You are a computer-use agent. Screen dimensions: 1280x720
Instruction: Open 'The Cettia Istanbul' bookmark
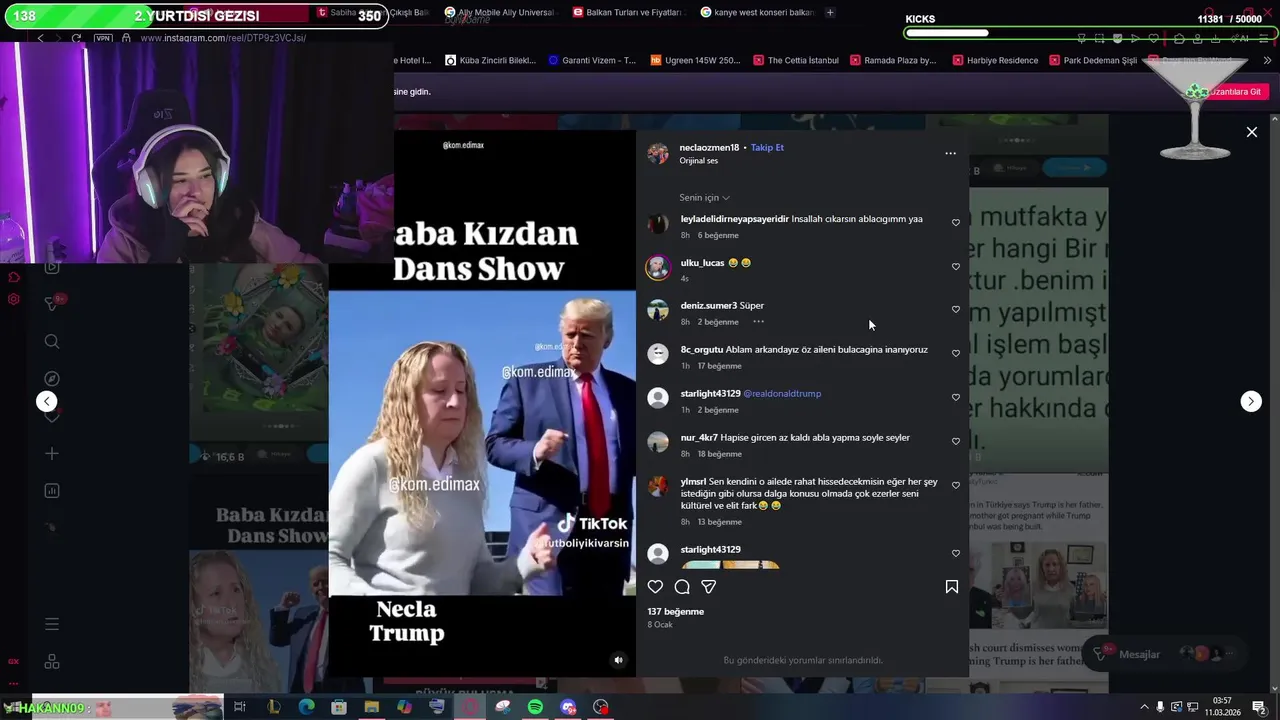tap(796, 60)
